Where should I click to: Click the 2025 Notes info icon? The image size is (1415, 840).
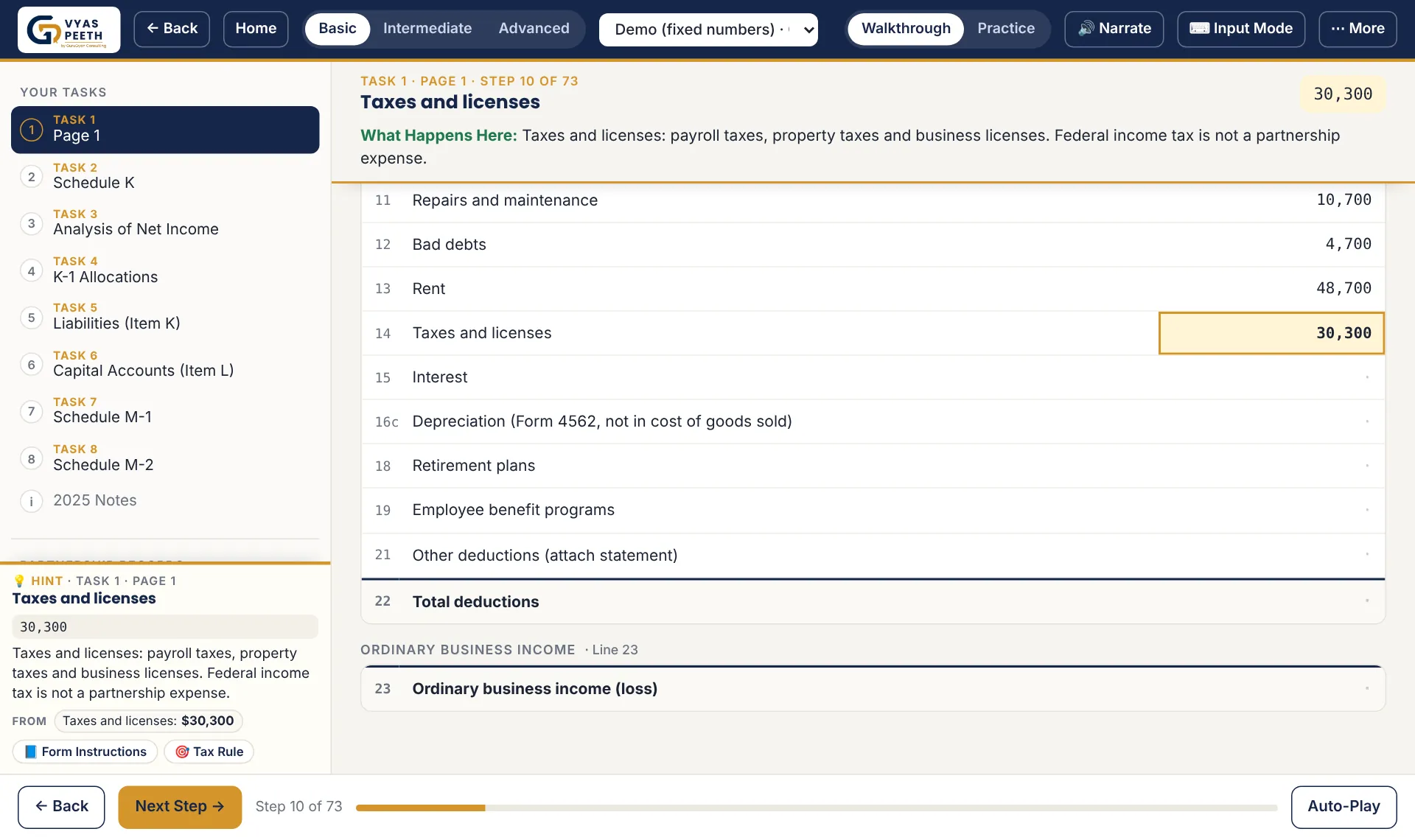point(31,501)
